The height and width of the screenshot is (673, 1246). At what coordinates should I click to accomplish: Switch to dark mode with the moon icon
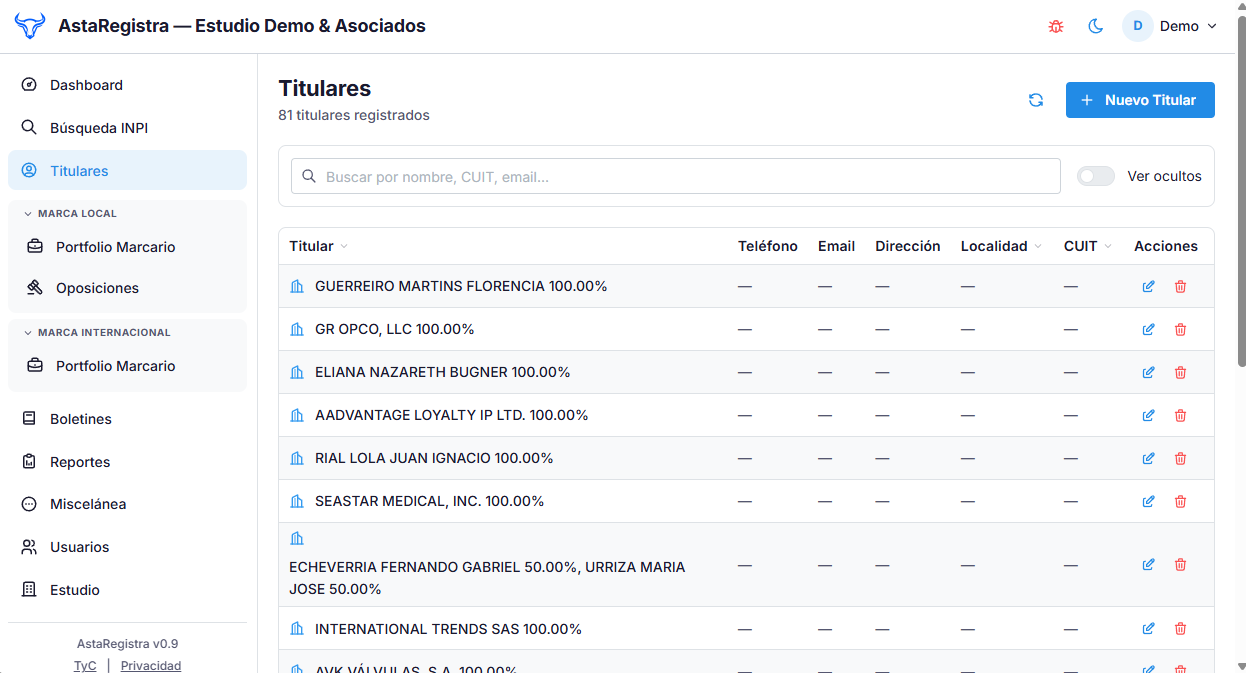pos(1096,27)
